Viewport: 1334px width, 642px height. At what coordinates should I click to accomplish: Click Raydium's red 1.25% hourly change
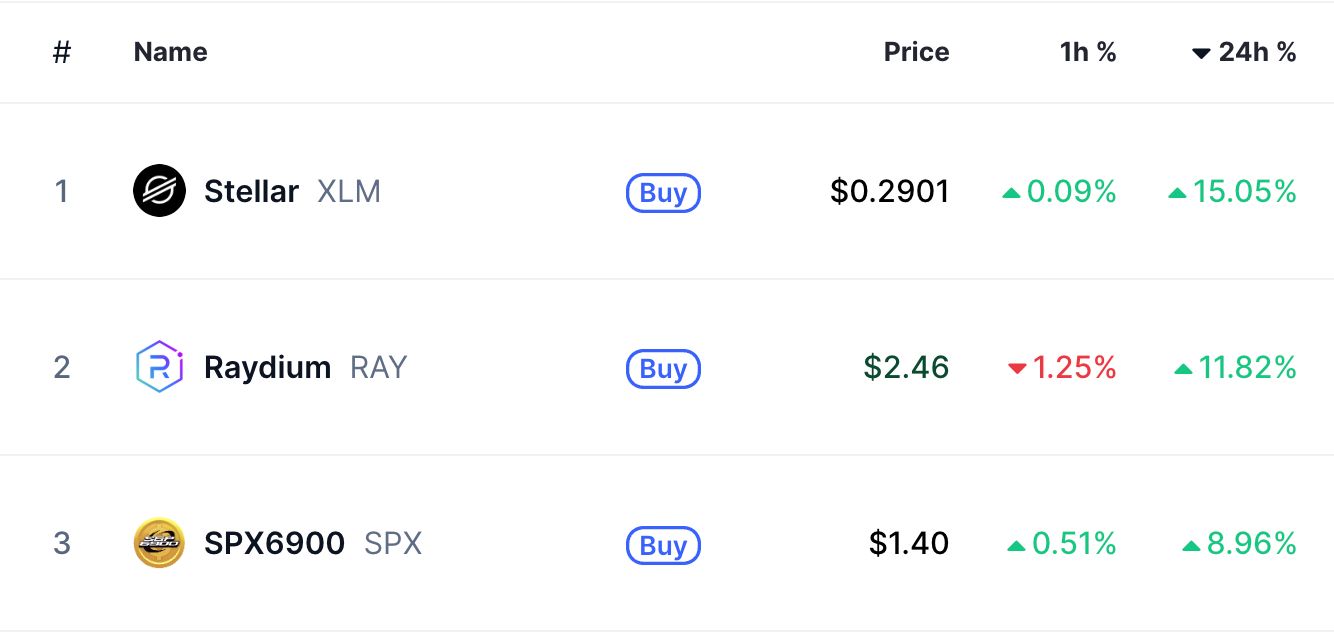tap(1062, 367)
